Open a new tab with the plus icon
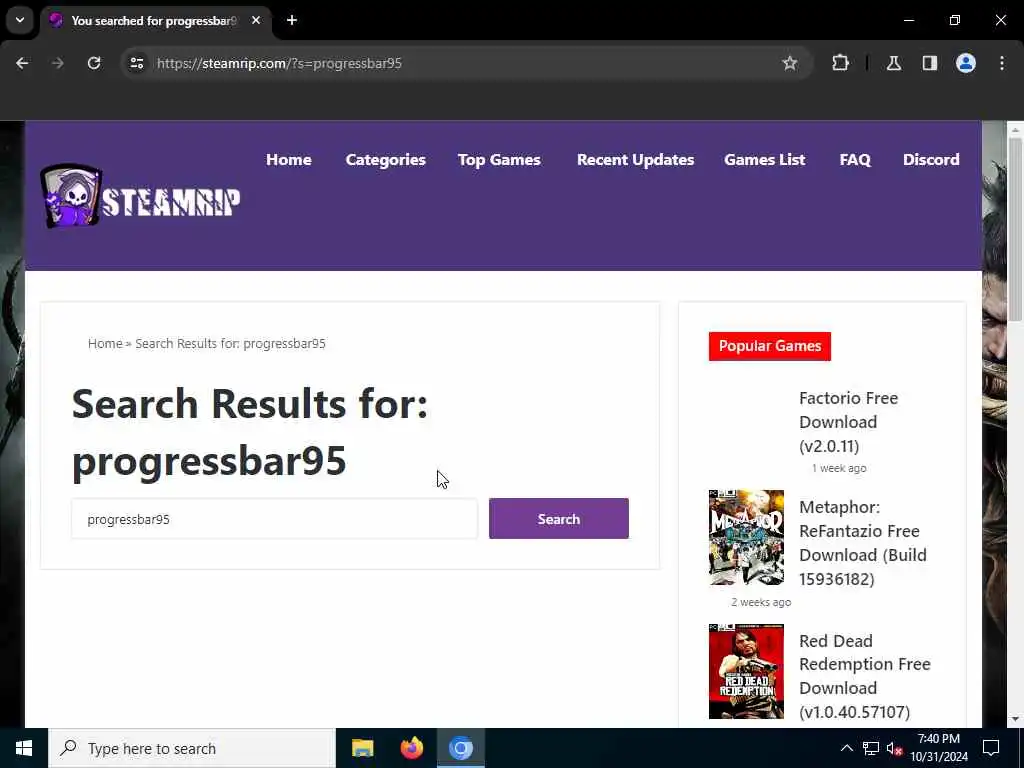The height and width of the screenshot is (768, 1024). click(x=292, y=20)
